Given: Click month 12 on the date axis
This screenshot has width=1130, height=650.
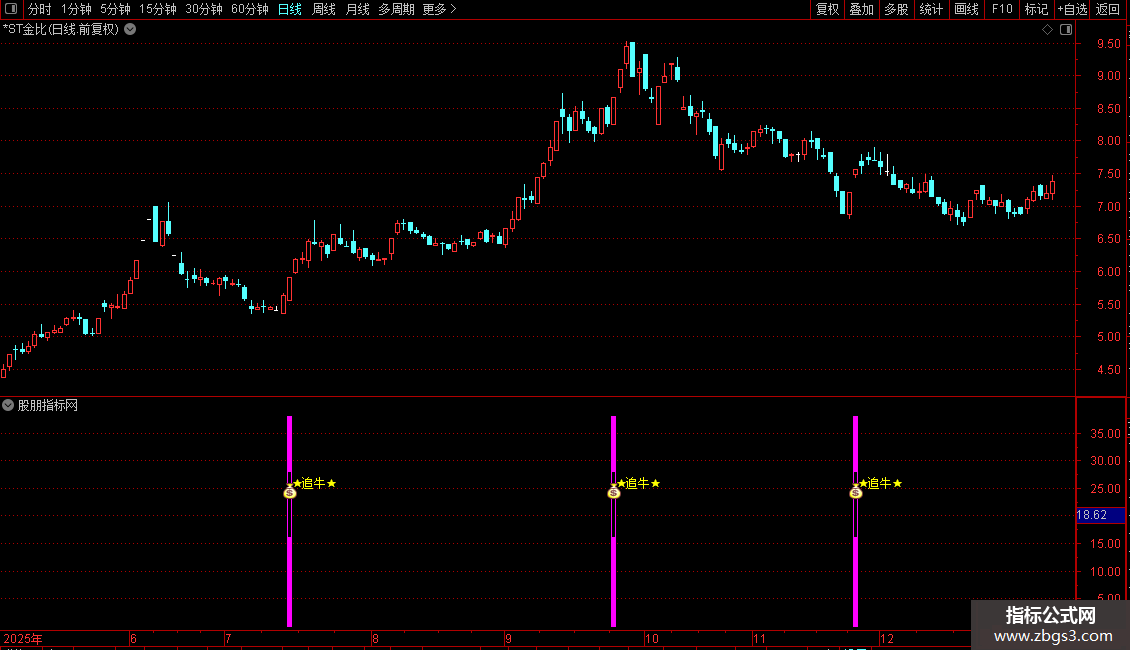Looking at the screenshot, I should tap(887, 638).
